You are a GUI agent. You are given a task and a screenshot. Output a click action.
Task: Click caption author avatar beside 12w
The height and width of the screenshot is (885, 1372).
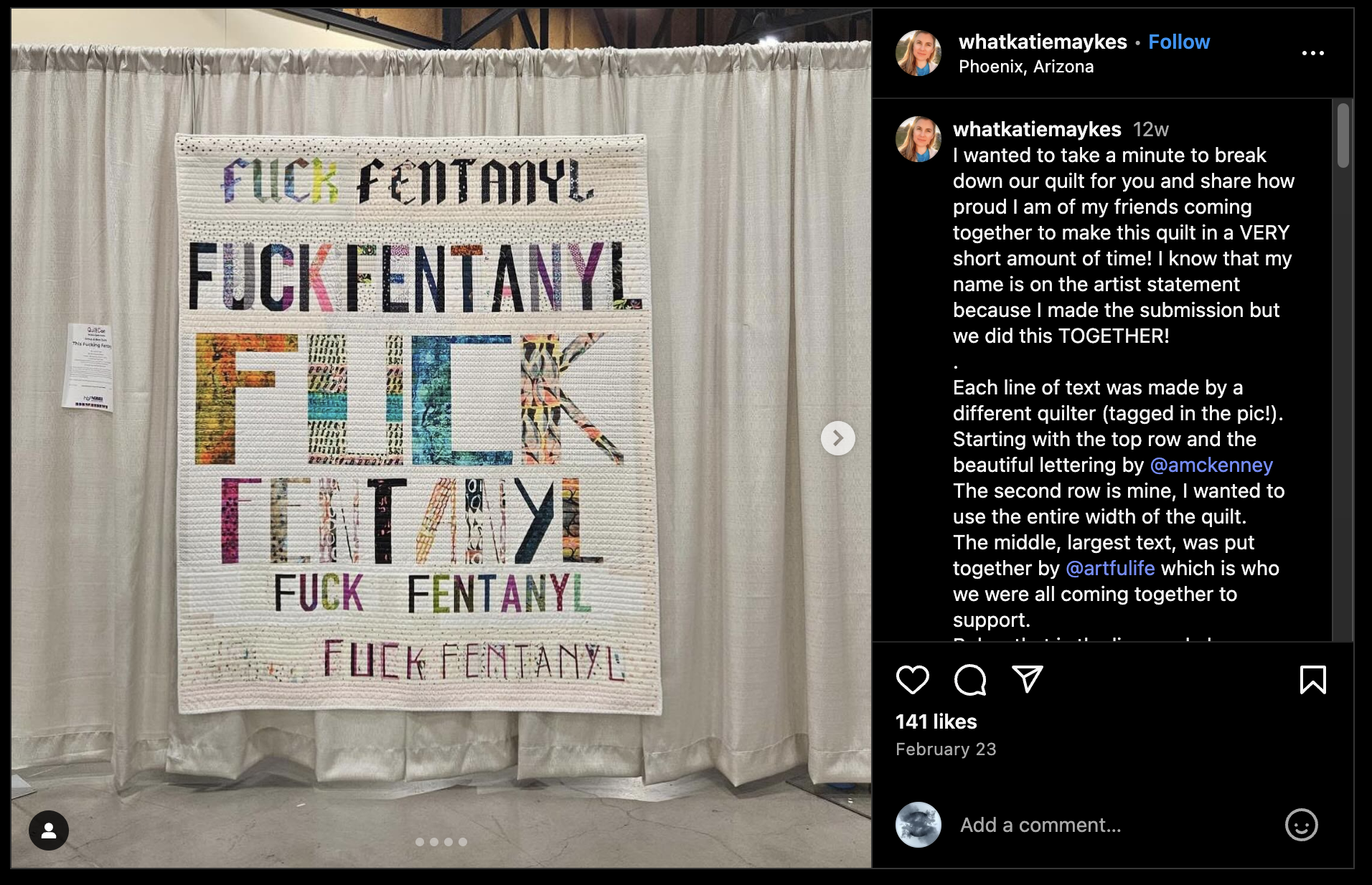918,139
